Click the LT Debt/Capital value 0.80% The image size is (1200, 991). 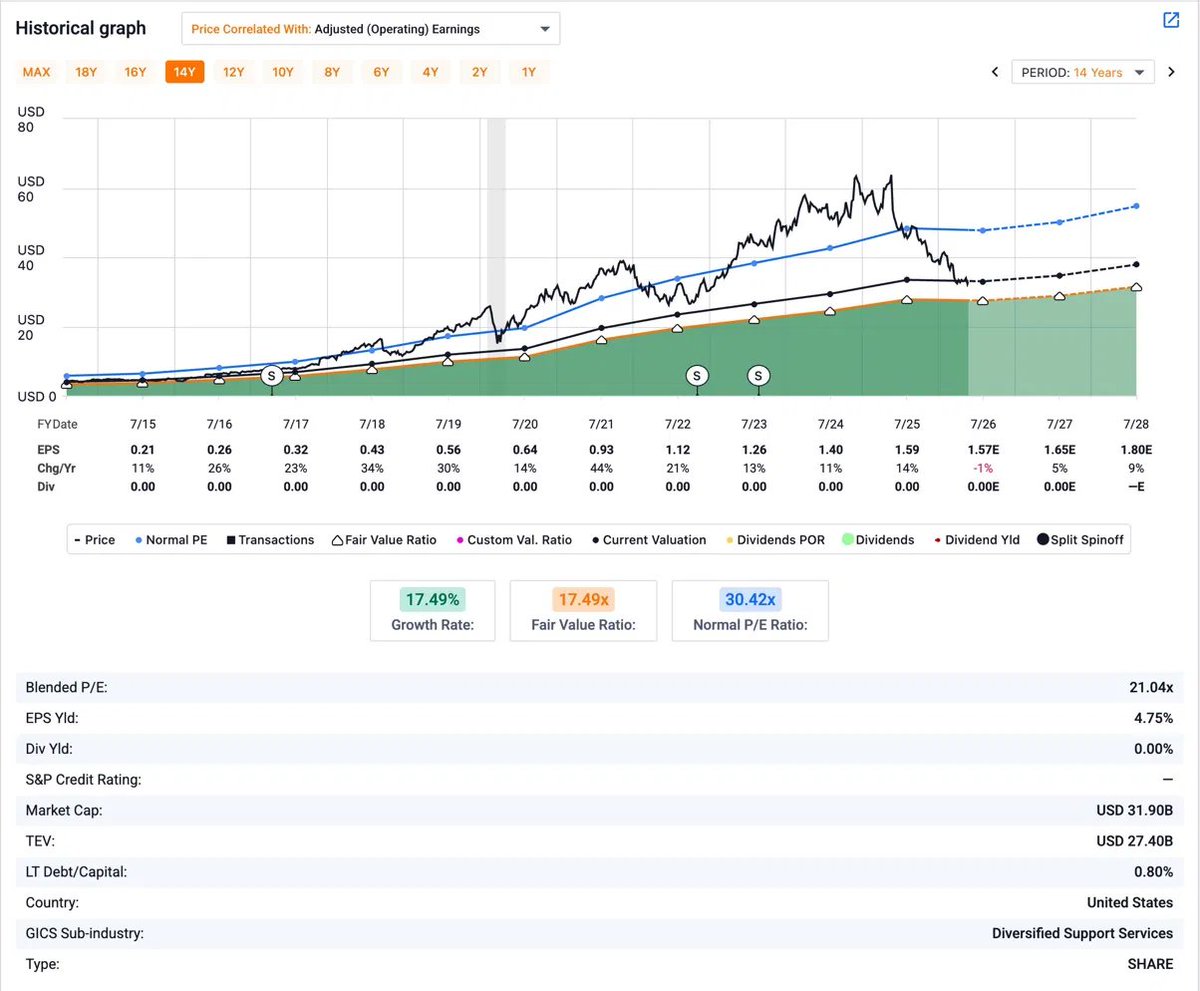click(1154, 872)
